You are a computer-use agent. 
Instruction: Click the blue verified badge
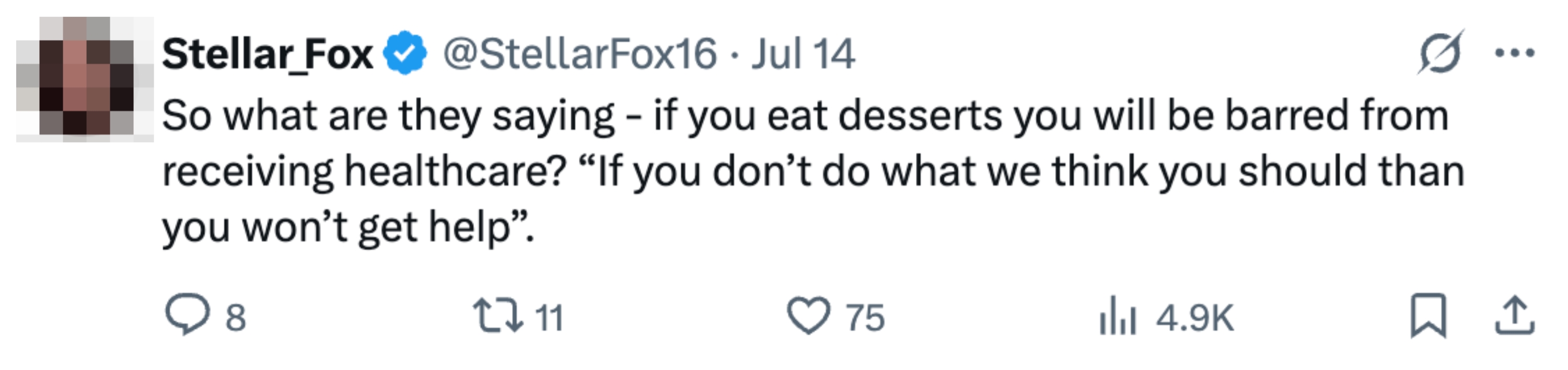405,53
